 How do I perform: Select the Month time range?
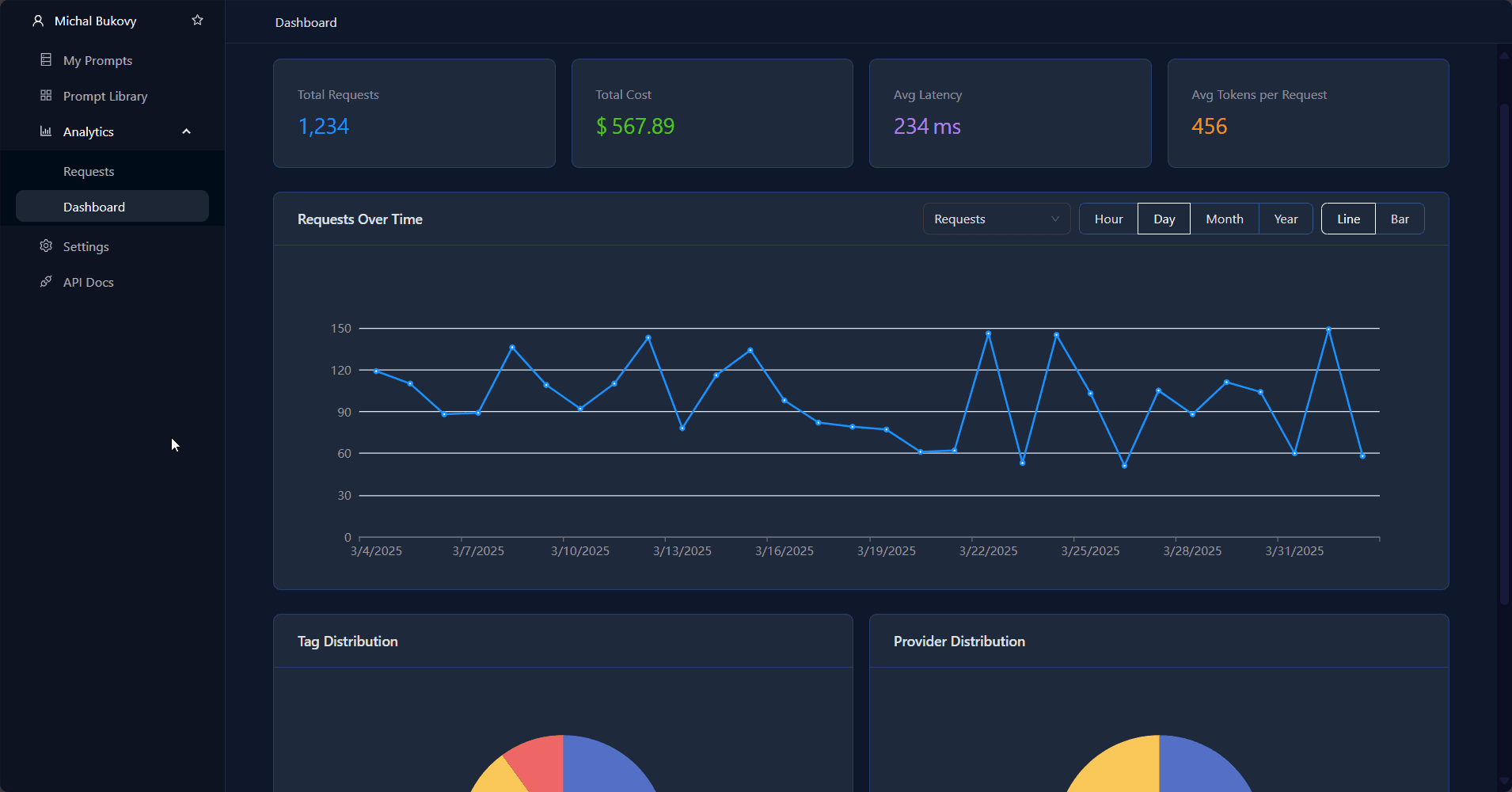point(1225,219)
